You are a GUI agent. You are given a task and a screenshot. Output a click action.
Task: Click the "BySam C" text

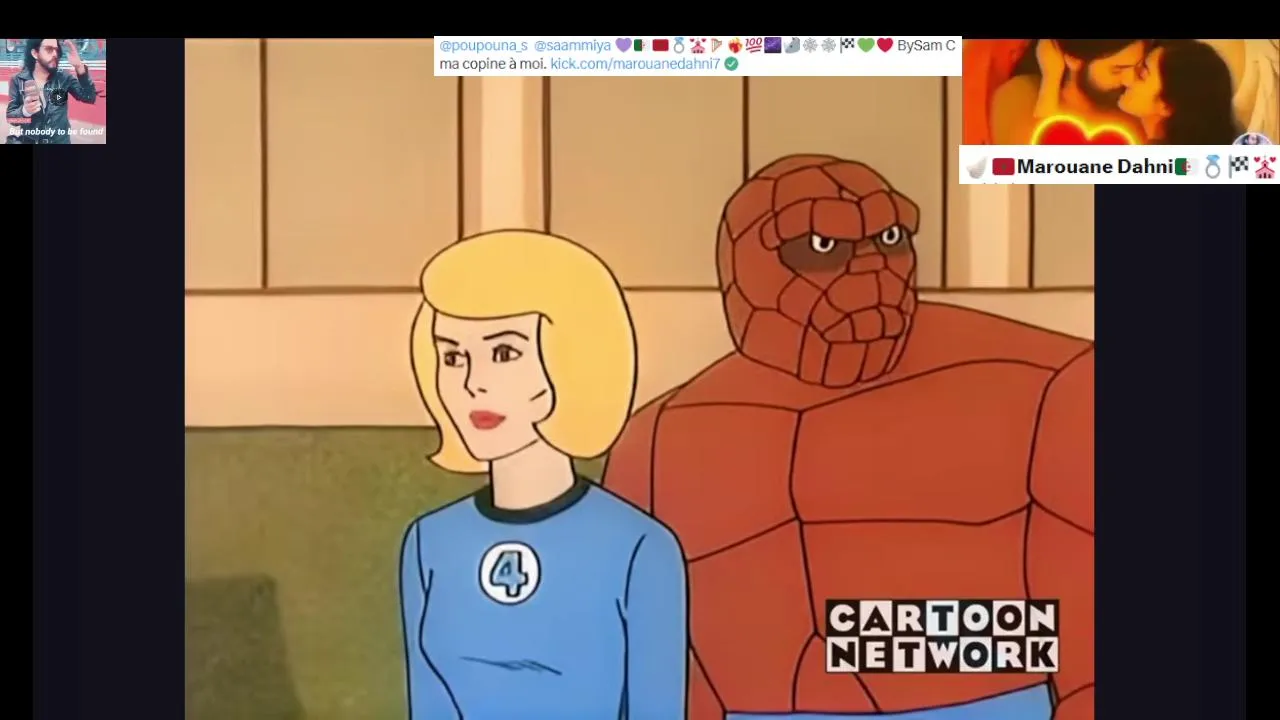click(926, 46)
